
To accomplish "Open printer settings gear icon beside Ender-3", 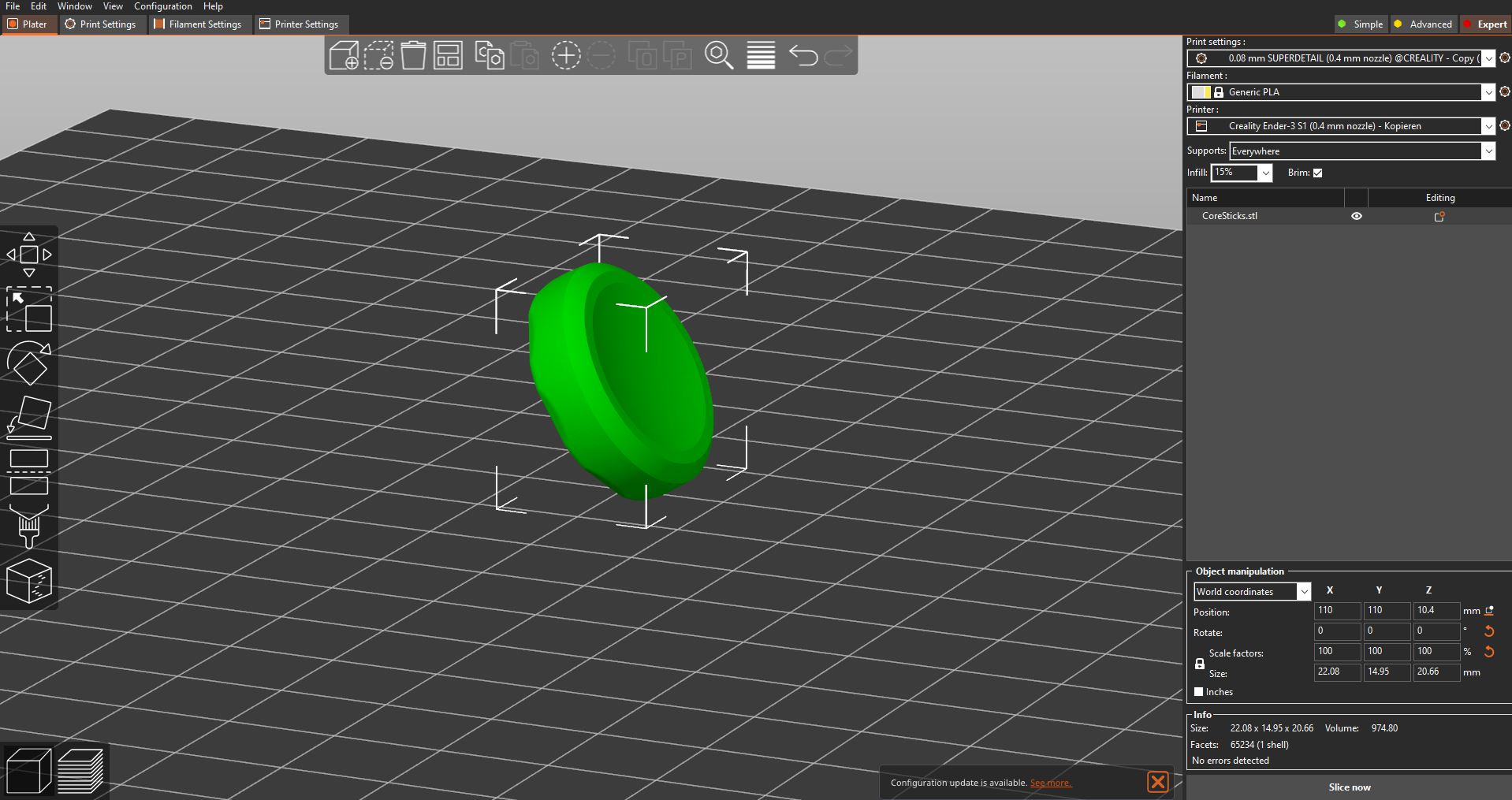I will point(1504,126).
